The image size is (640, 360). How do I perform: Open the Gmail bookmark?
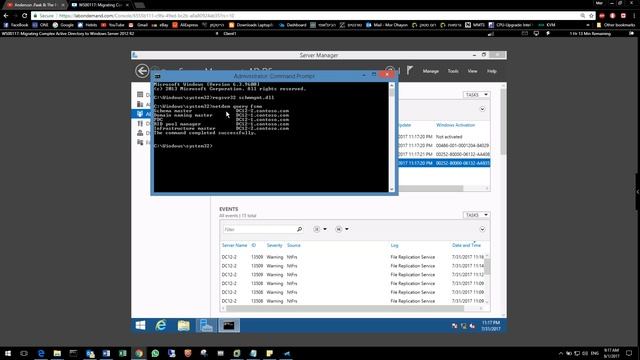pyautogui.click(x=138, y=25)
